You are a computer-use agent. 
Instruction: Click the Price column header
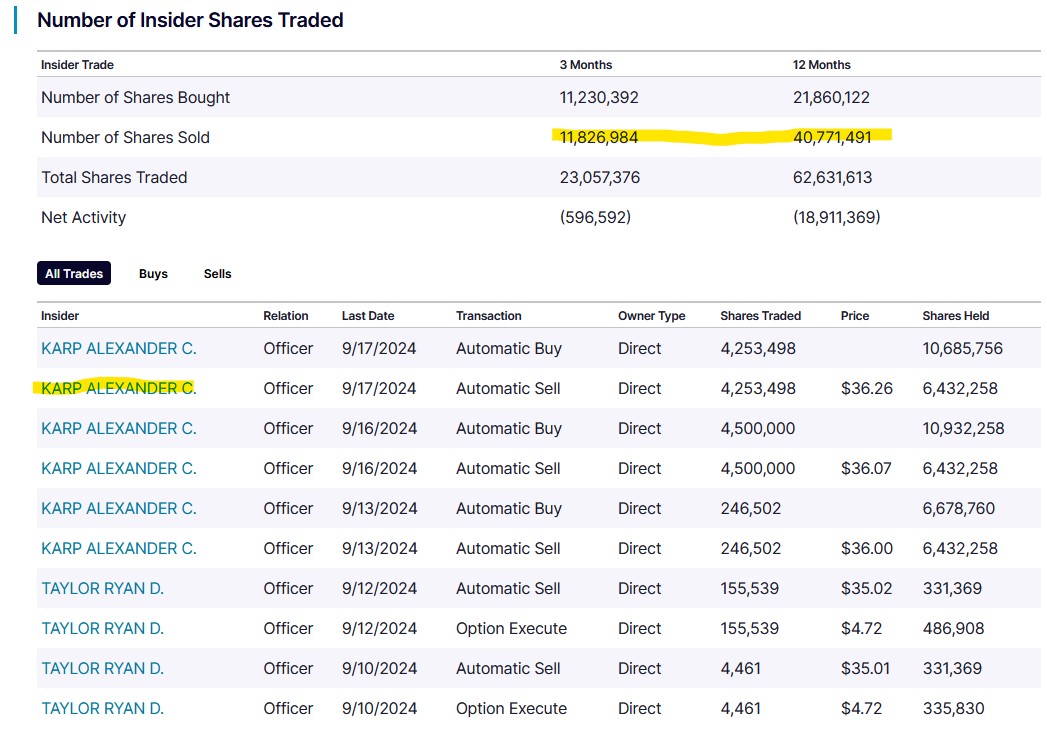click(x=855, y=316)
